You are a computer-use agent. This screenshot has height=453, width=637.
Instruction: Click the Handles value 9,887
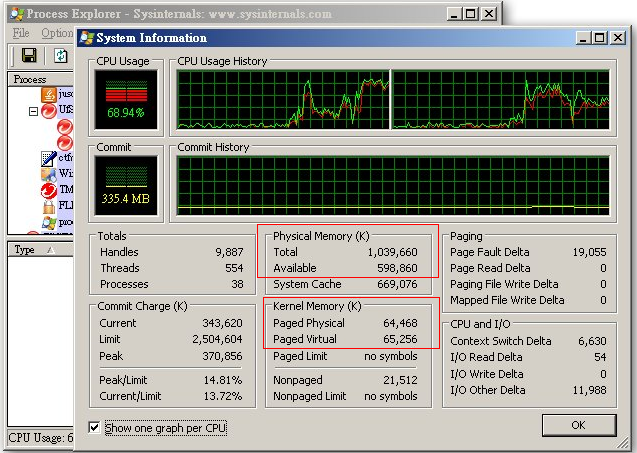coord(229,252)
